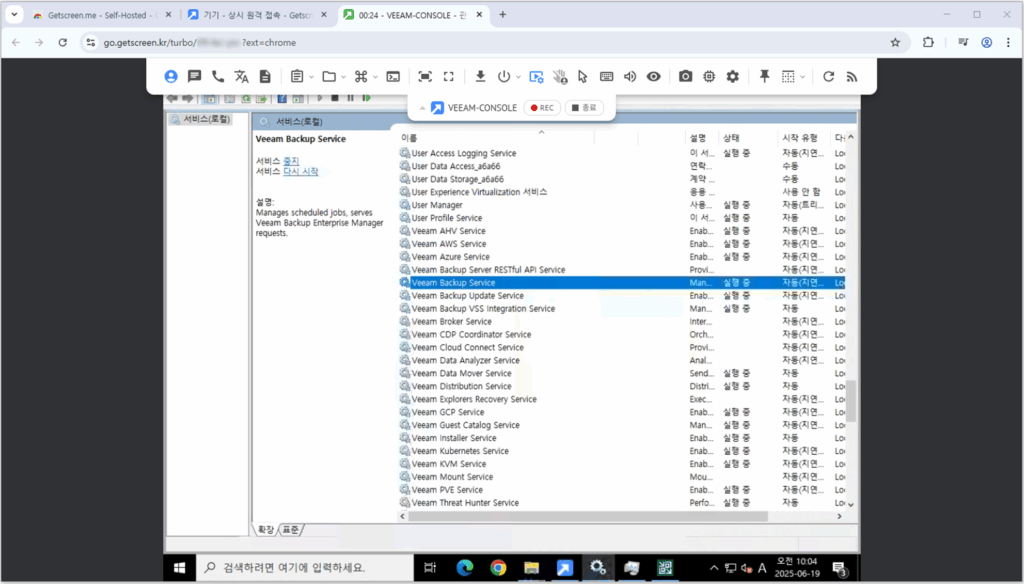Switch to the 확장 tab
This screenshot has width=1024, height=584.
tap(266, 529)
